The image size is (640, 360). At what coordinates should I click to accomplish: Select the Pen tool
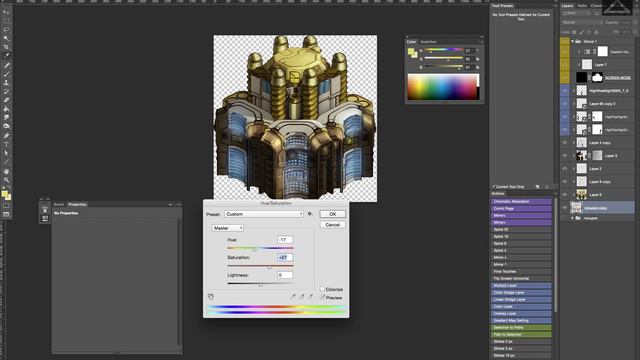(6, 136)
